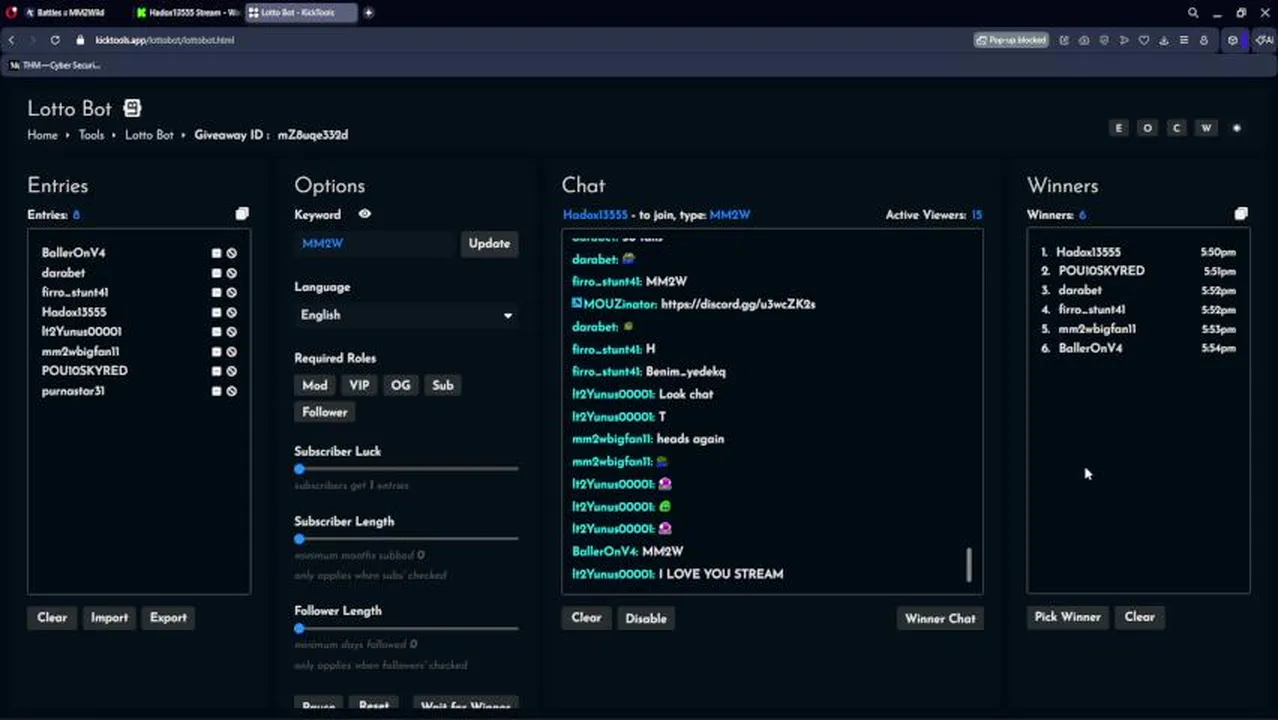Remove lt2Yunus00001 entry using minus icon
Image resolution: width=1278 pixels, height=720 pixels.
(216, 332)
